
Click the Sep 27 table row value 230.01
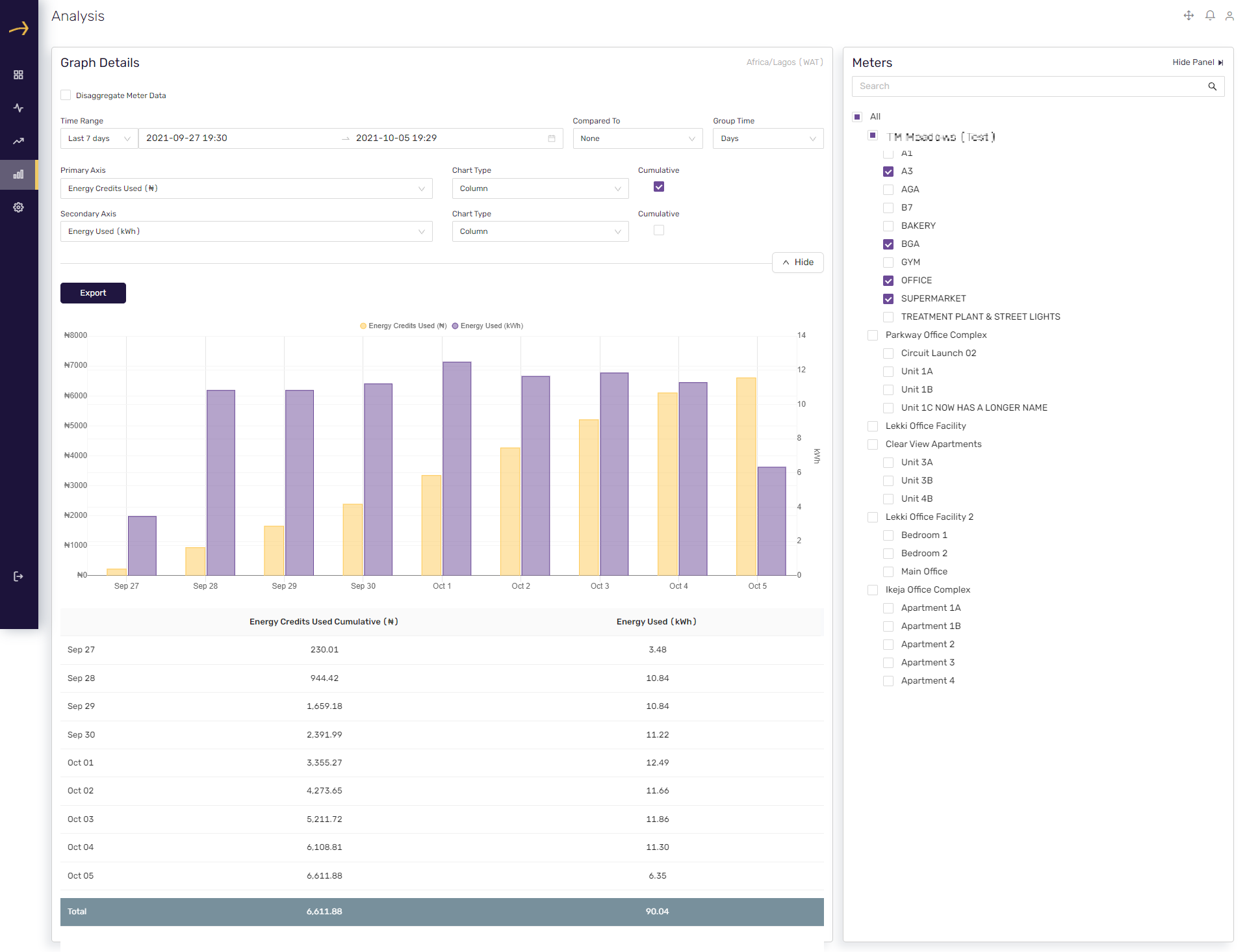coord(324,650)
